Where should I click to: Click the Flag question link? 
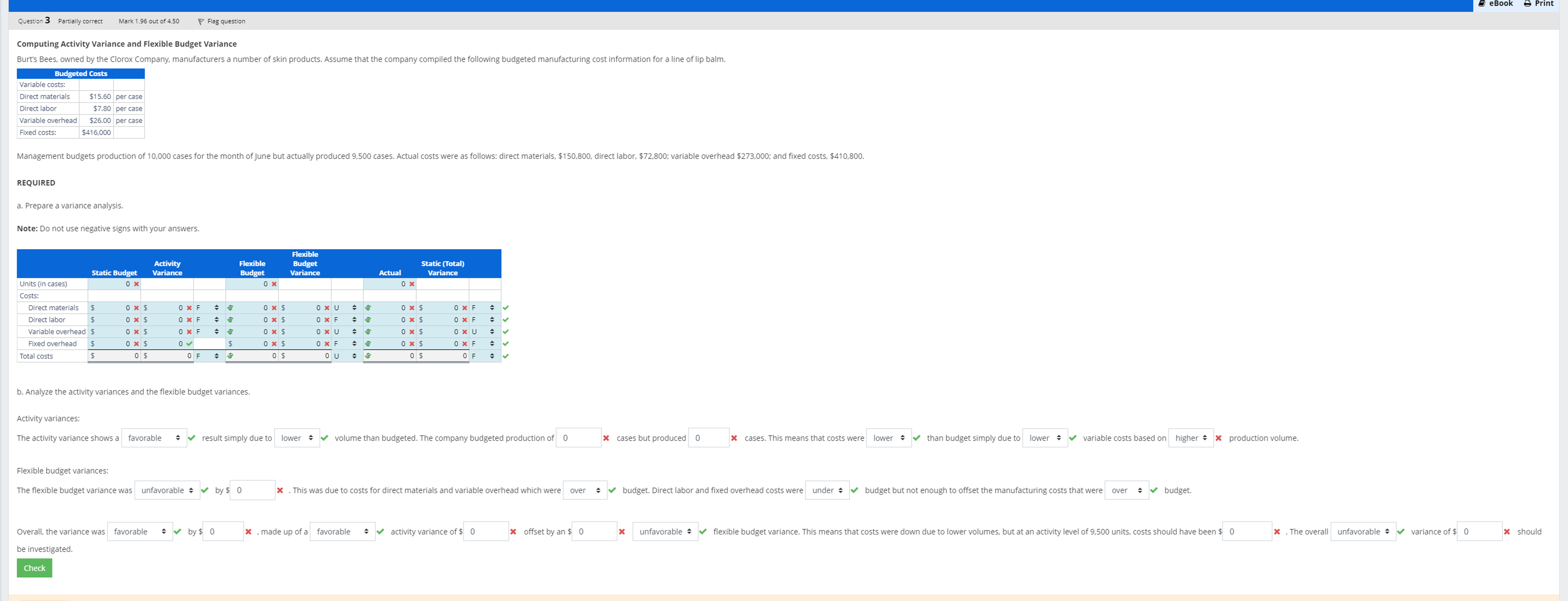226,21
